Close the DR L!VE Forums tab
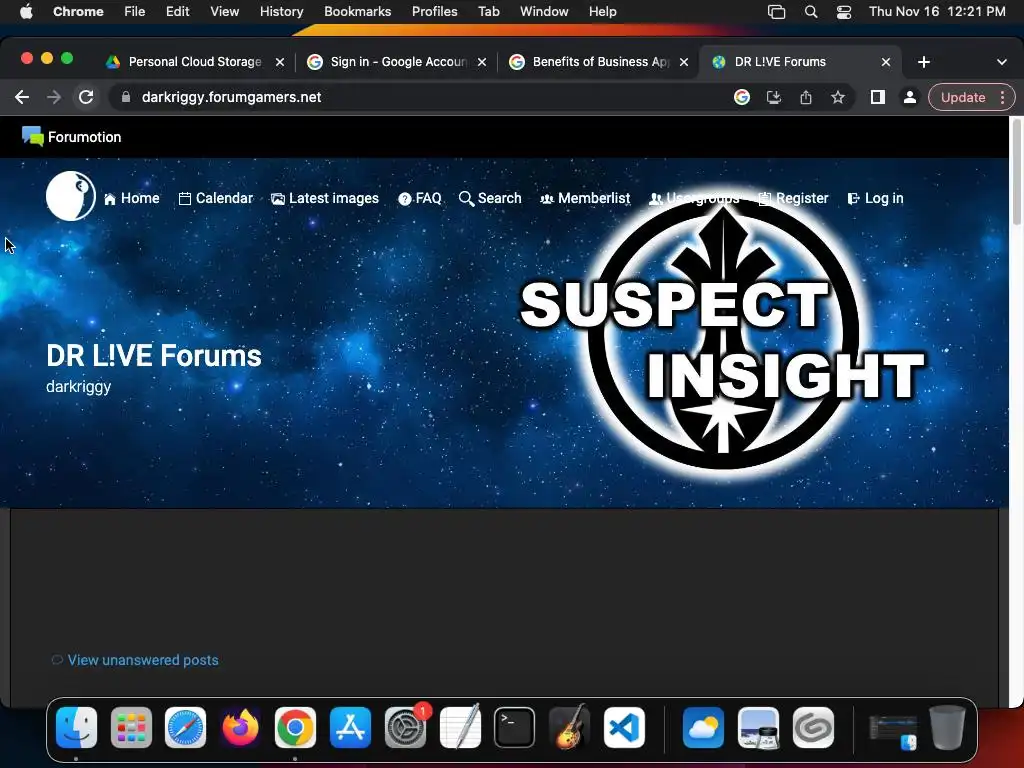Screen dimensions: 1024x768 click(x=886, y=62)
